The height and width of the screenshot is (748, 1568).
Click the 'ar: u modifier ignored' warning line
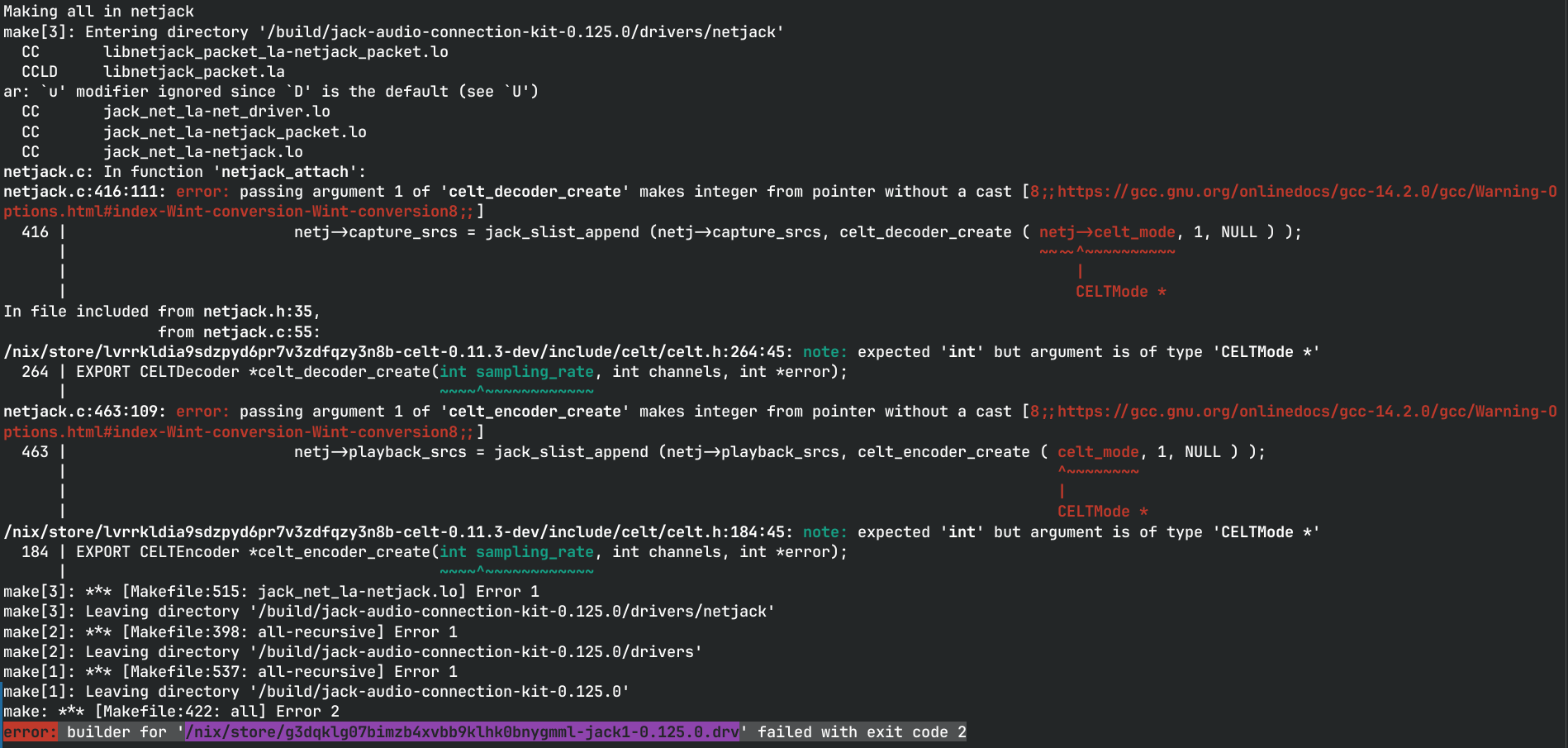pos(271,92)
